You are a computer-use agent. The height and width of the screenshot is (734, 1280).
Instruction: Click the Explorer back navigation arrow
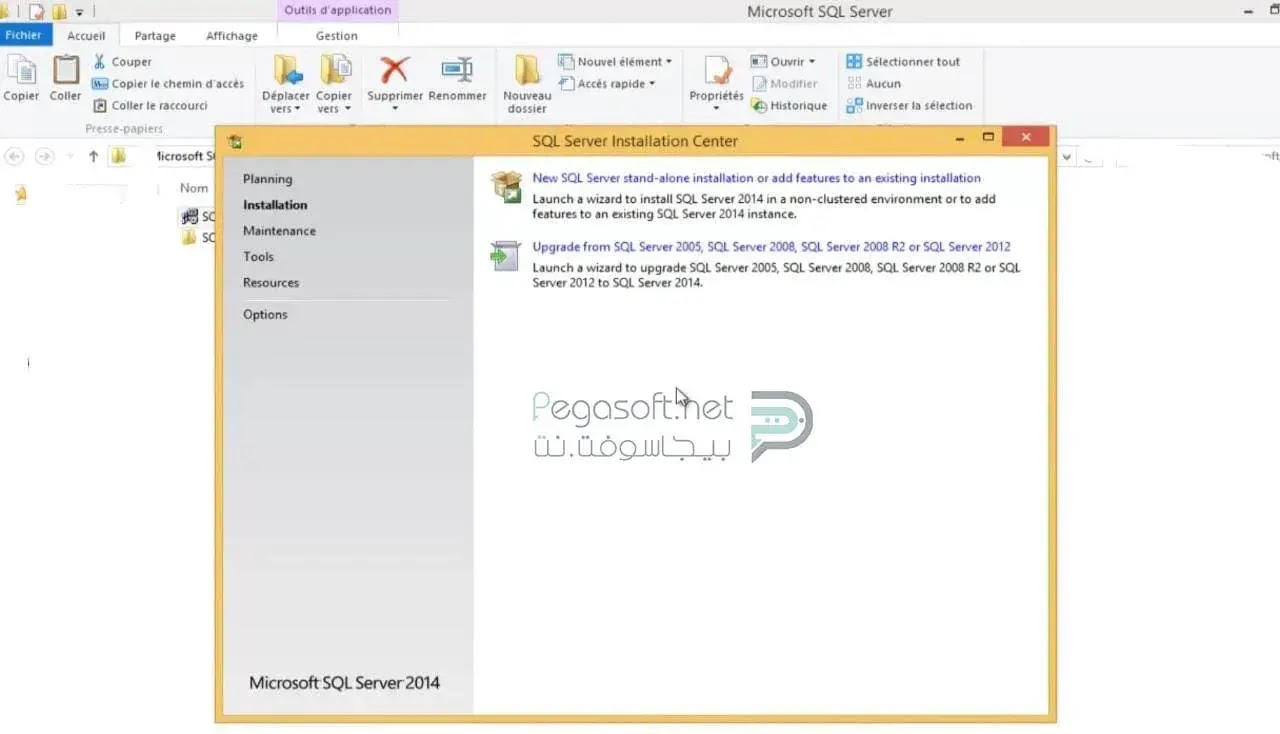15,156
